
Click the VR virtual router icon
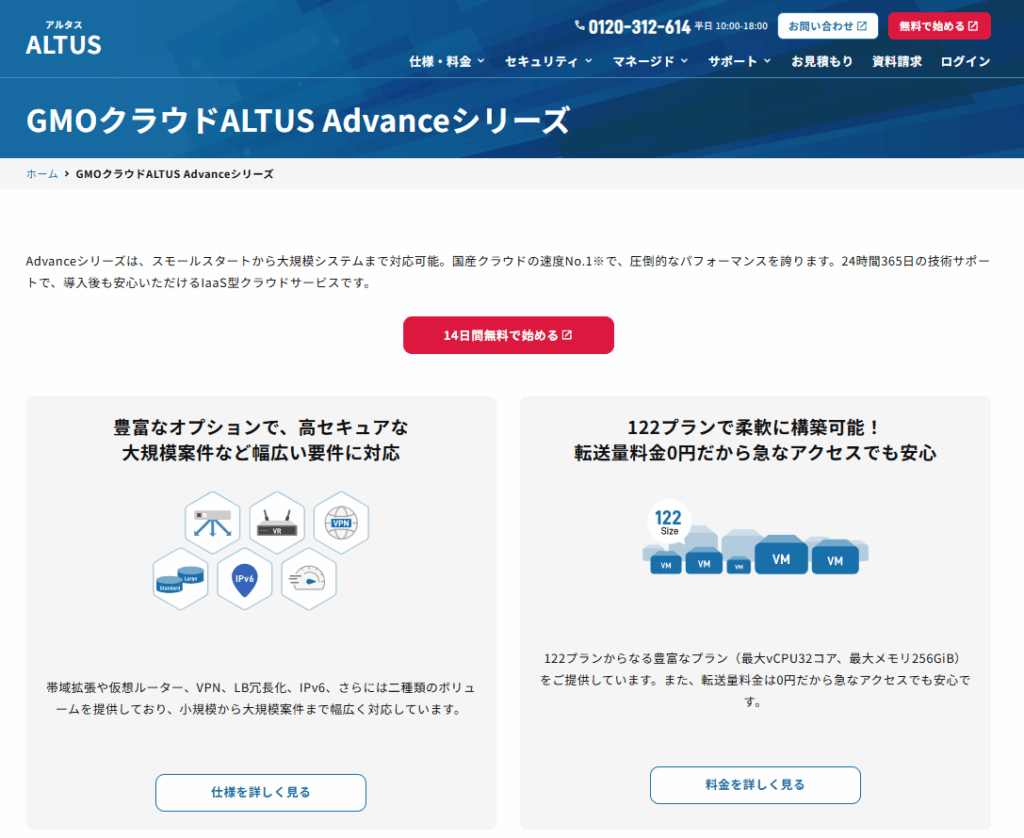[277, 522]
